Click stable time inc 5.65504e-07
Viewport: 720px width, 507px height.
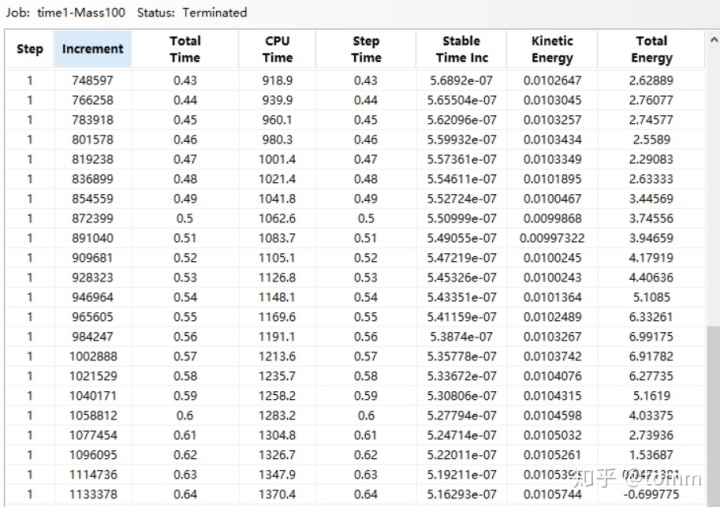[x=461, y=100]
